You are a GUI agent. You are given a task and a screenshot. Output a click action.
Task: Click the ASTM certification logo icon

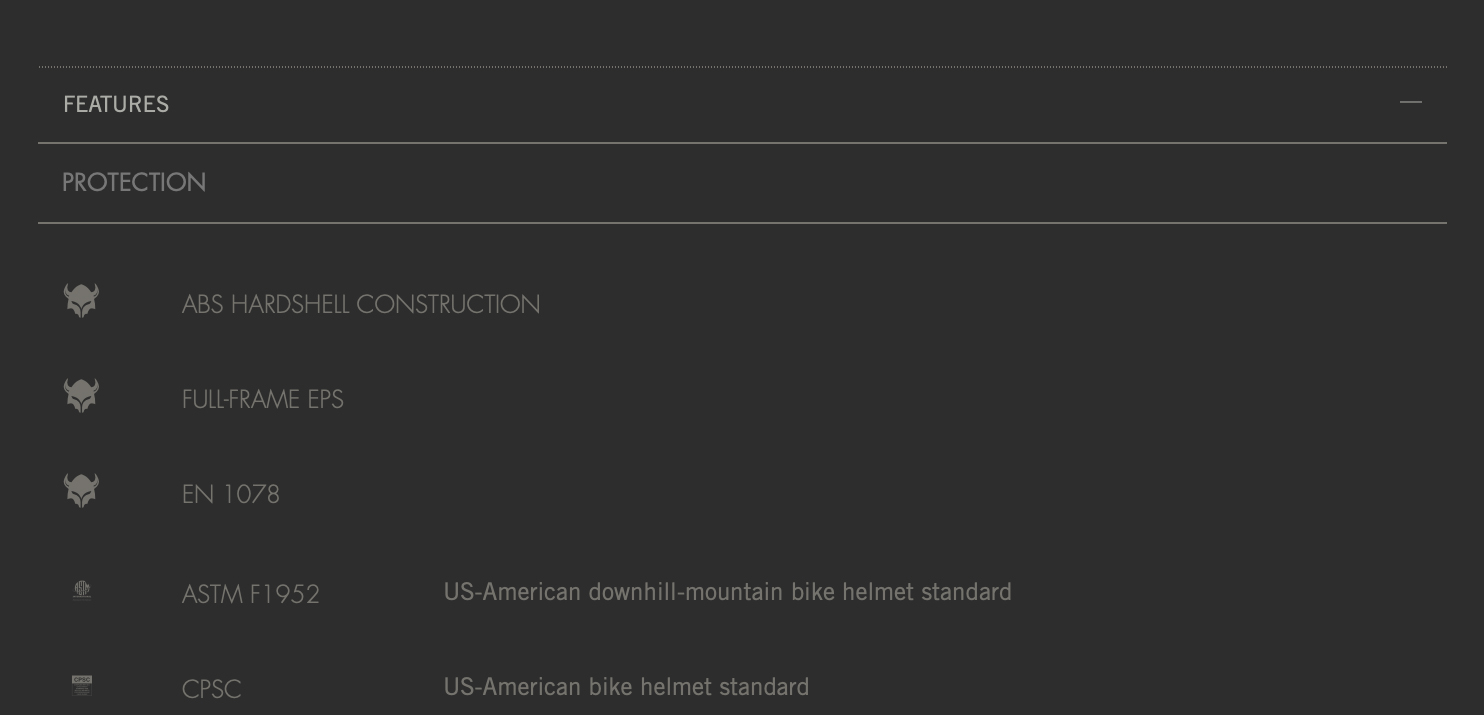click(x=82, y=590)
